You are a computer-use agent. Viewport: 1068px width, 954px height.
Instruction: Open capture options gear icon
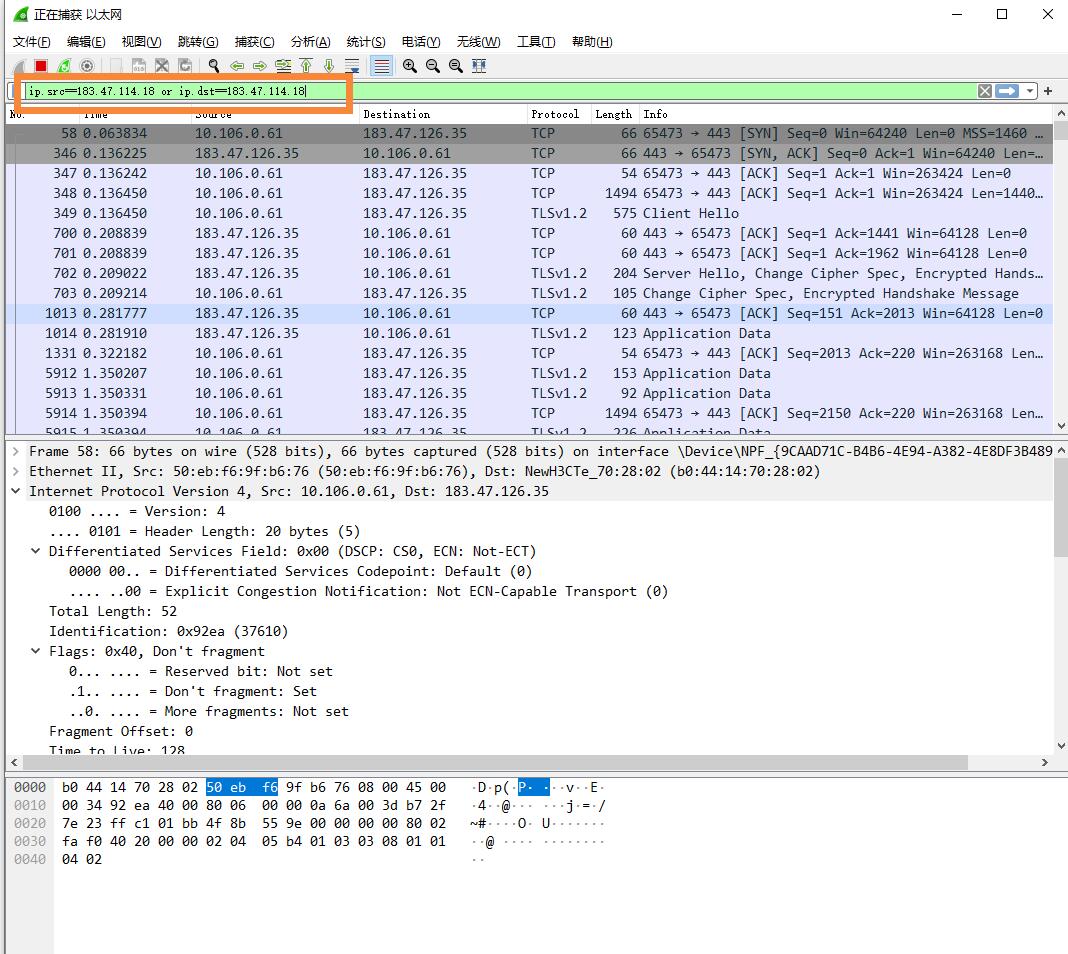point(87,66)
